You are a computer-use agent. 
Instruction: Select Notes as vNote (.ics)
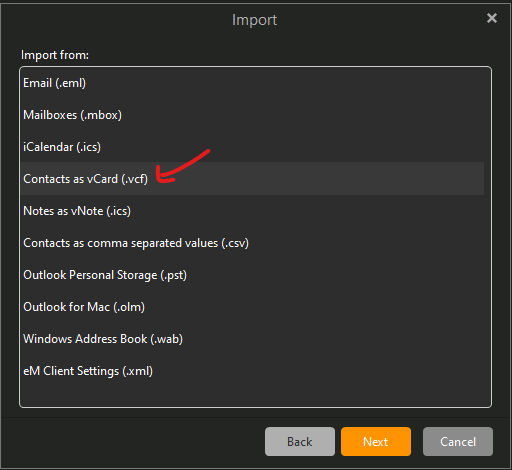[252, 211]
